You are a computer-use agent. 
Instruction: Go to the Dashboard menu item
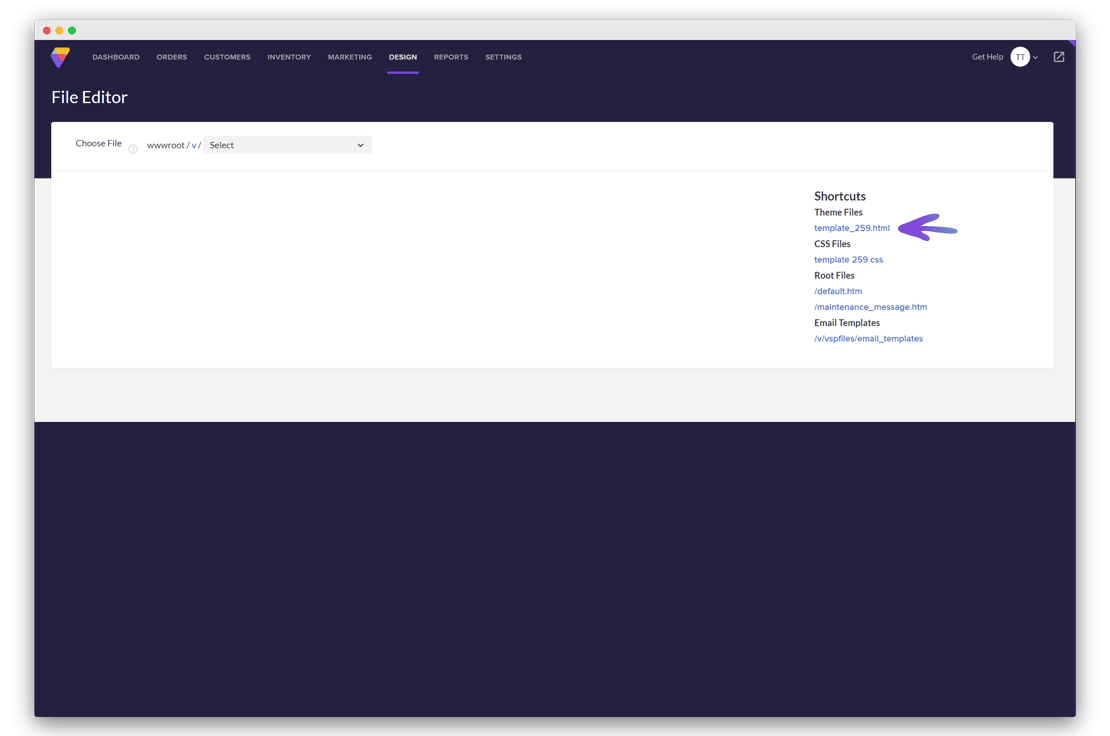coord(115,57)
